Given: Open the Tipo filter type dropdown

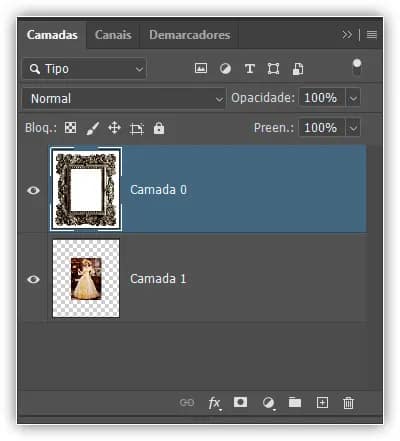Looking at the screenshot, I should pyautogui.click(x=84, y=69).
